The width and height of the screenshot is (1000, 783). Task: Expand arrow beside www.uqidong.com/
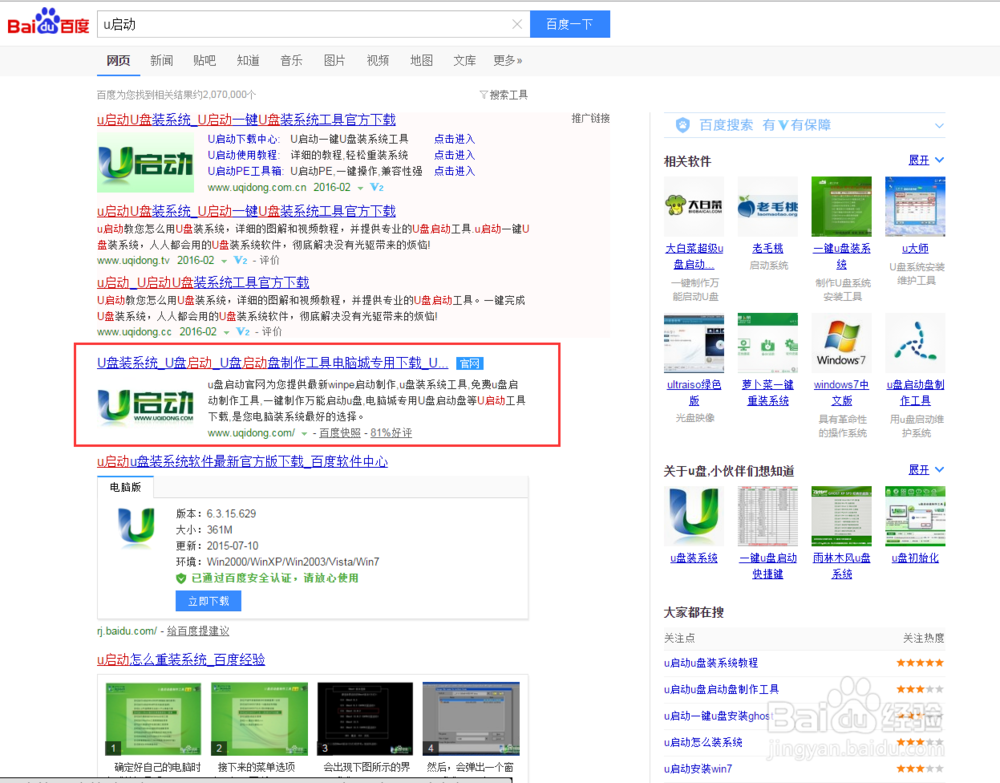tap(304, 434)
